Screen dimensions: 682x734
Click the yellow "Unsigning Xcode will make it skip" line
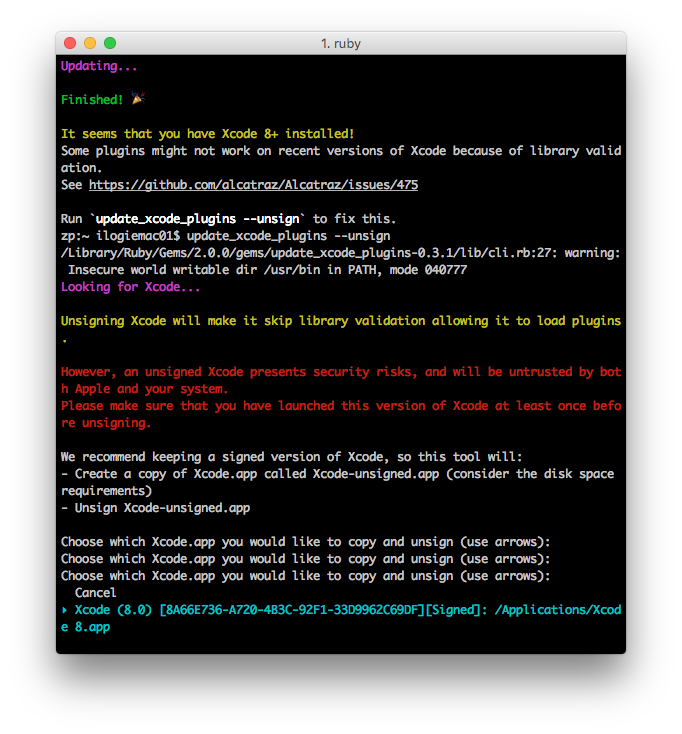pos(341,321)
